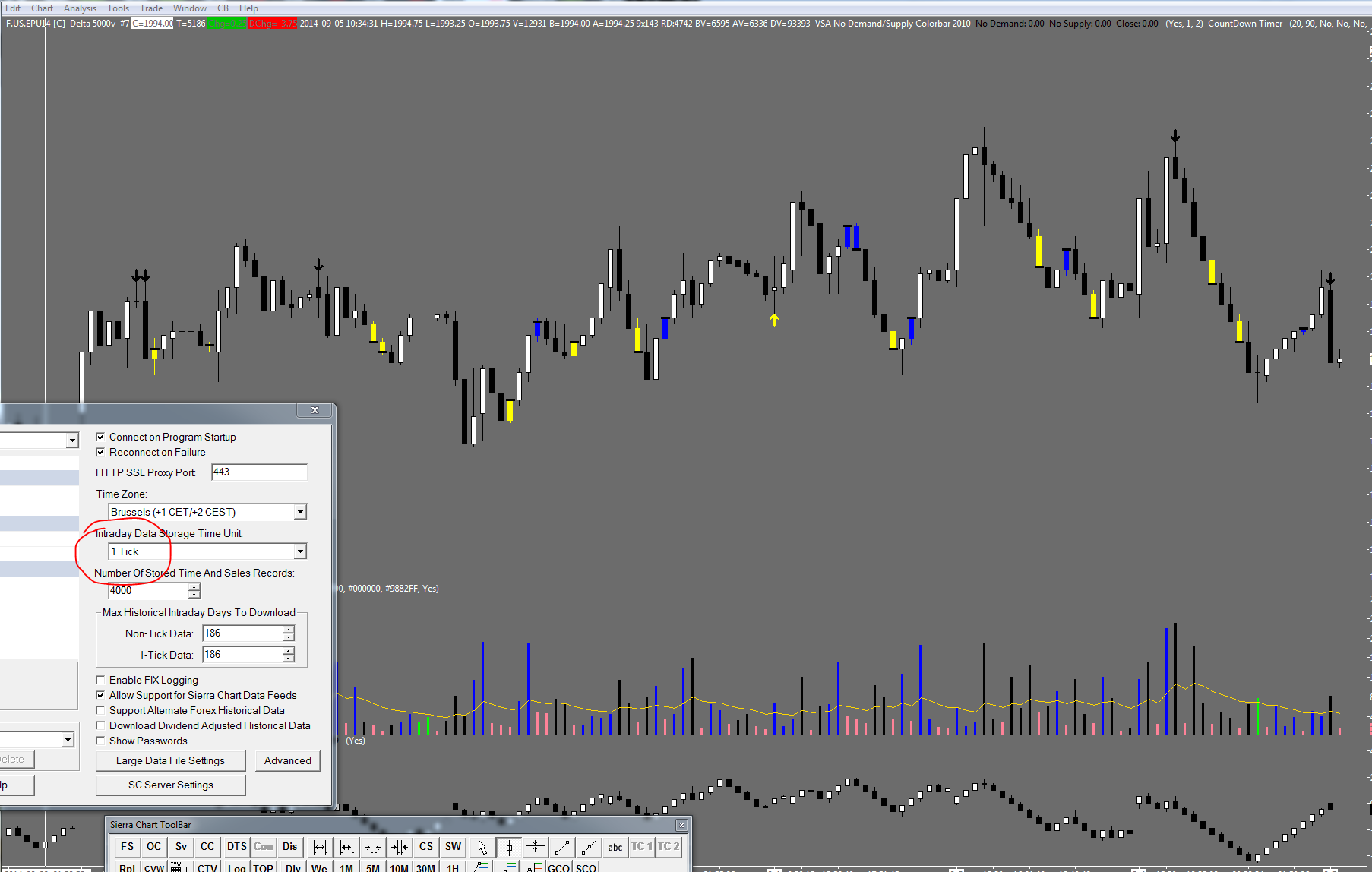Click the DTS toolbar button

point(236,846)
